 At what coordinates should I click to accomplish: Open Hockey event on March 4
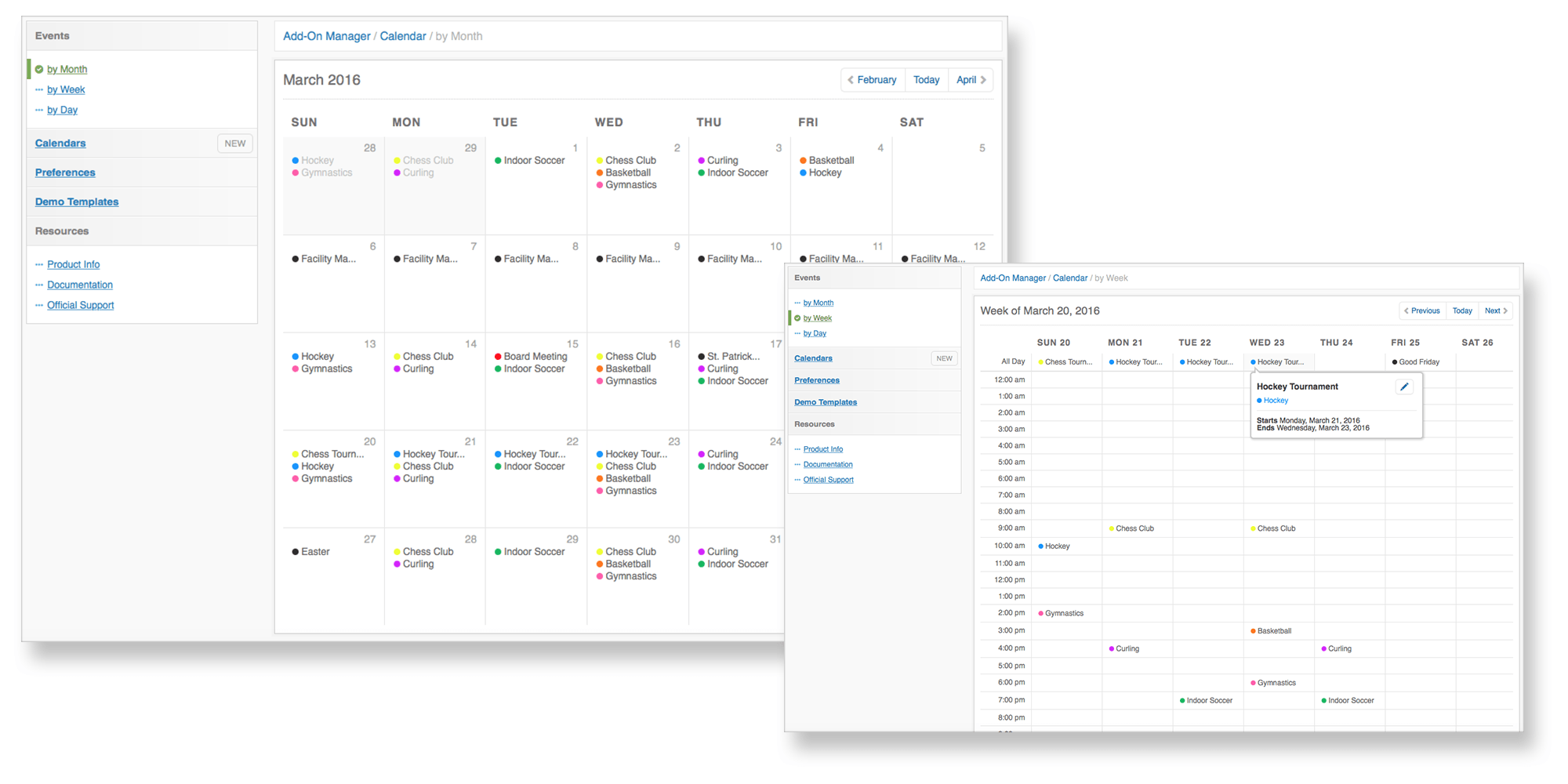point(821,172)
